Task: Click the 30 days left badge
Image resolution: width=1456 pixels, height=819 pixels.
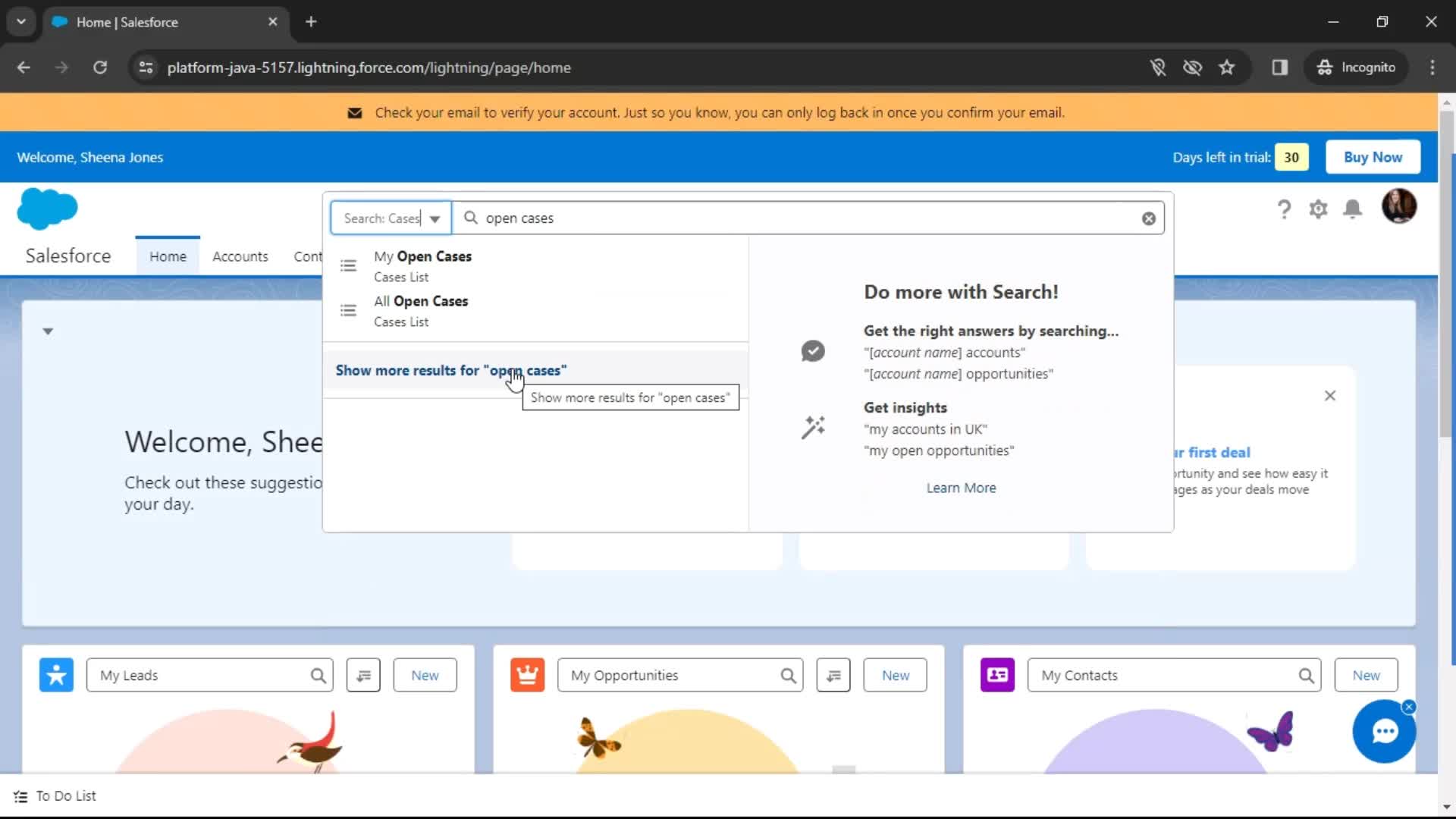Action: pos(1291,157)
